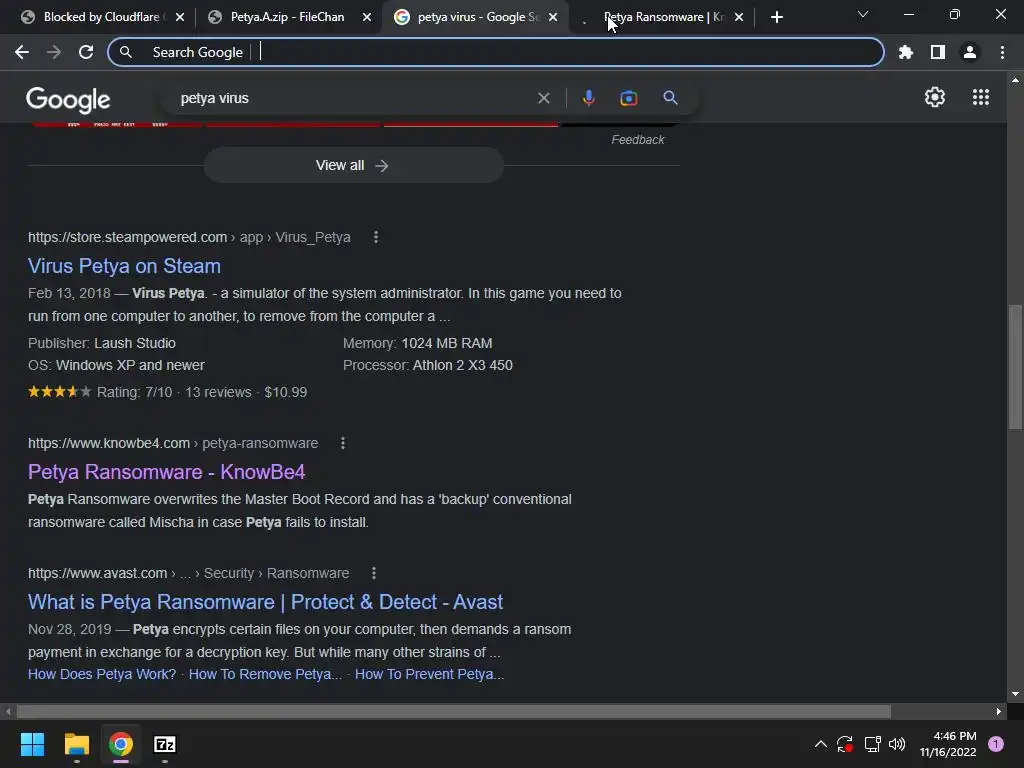Click the www.avast.com result URL
The image size is (1024, 768).
[188, 573]
